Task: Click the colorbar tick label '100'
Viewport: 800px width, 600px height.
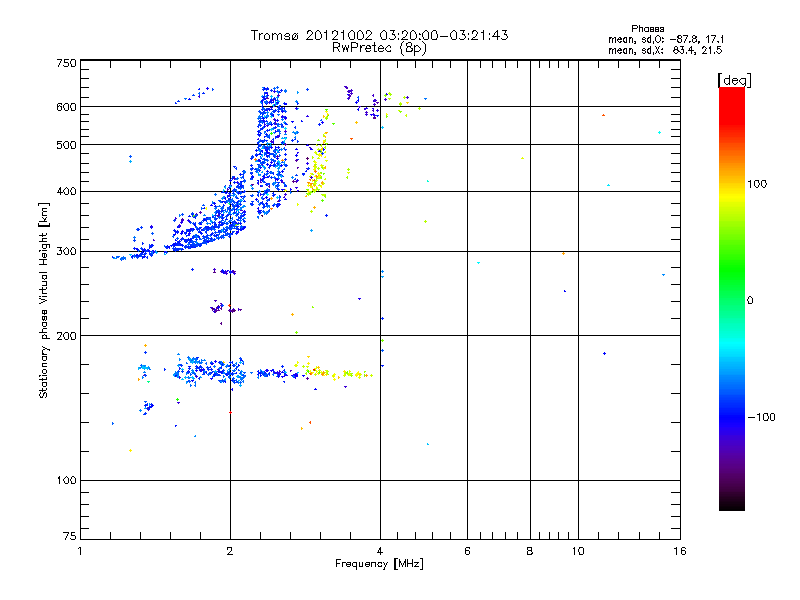Action: point(757,184)
